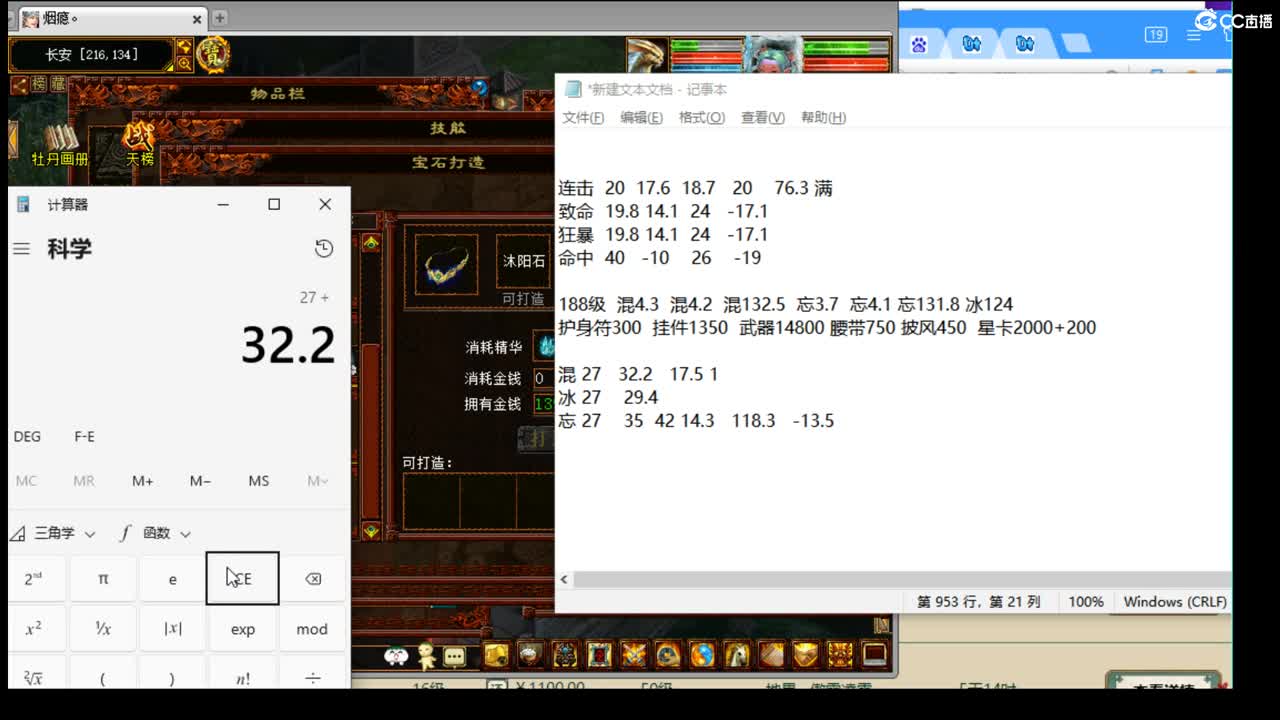Select the necklace equipment slot
Viewport: 1280px width, 720px height.
click(445, 264)
